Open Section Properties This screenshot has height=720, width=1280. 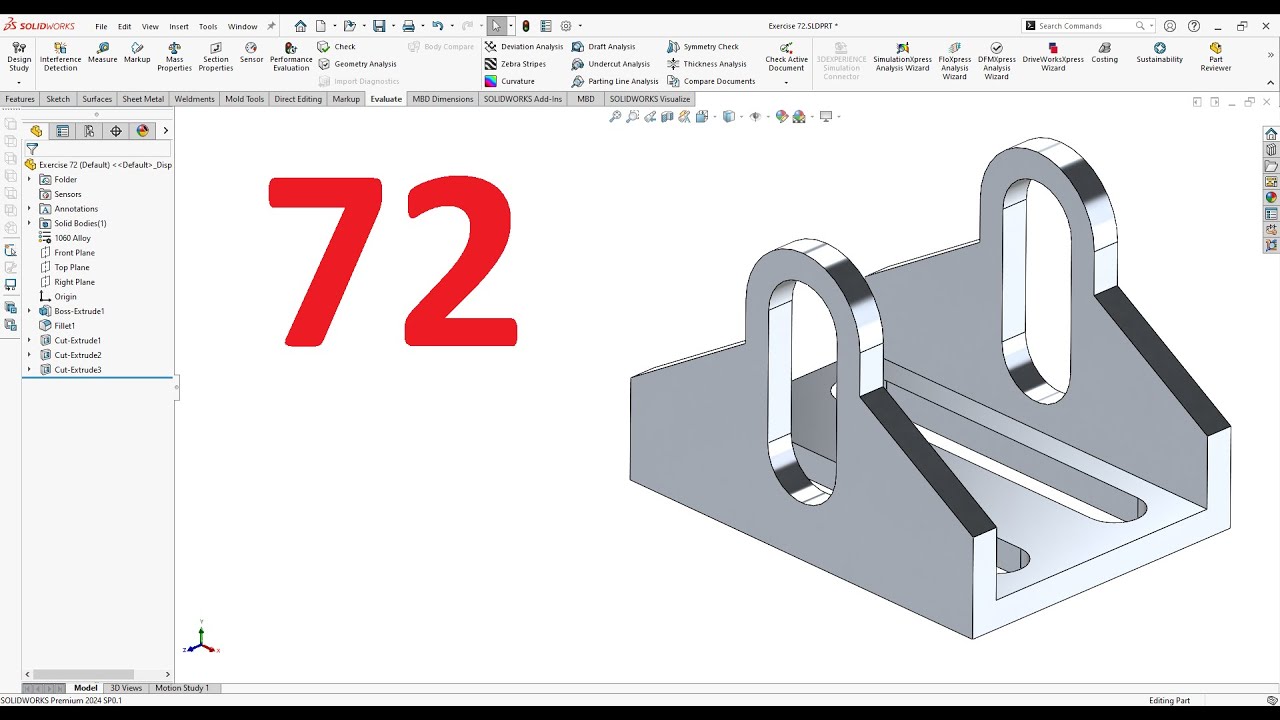tap(216, 58)
